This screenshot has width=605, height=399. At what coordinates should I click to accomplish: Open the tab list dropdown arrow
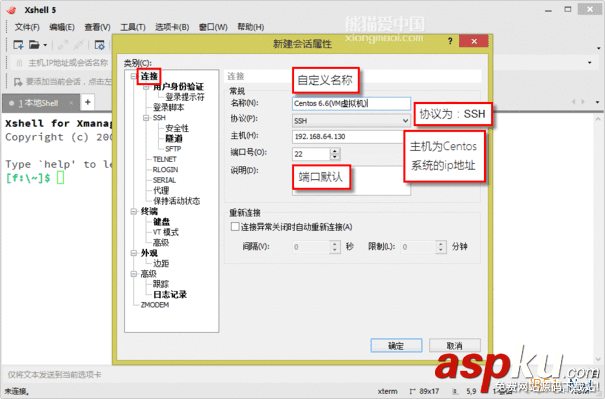click(597, 102)
